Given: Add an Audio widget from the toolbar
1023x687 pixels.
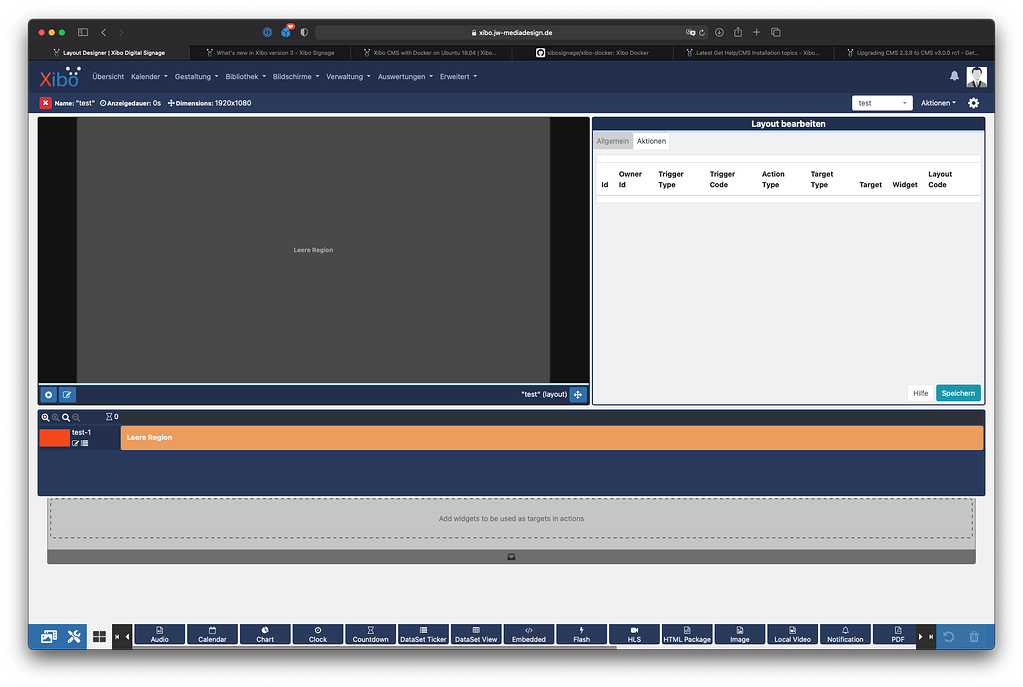Looking at the screenshot, I should click(159, 635).
